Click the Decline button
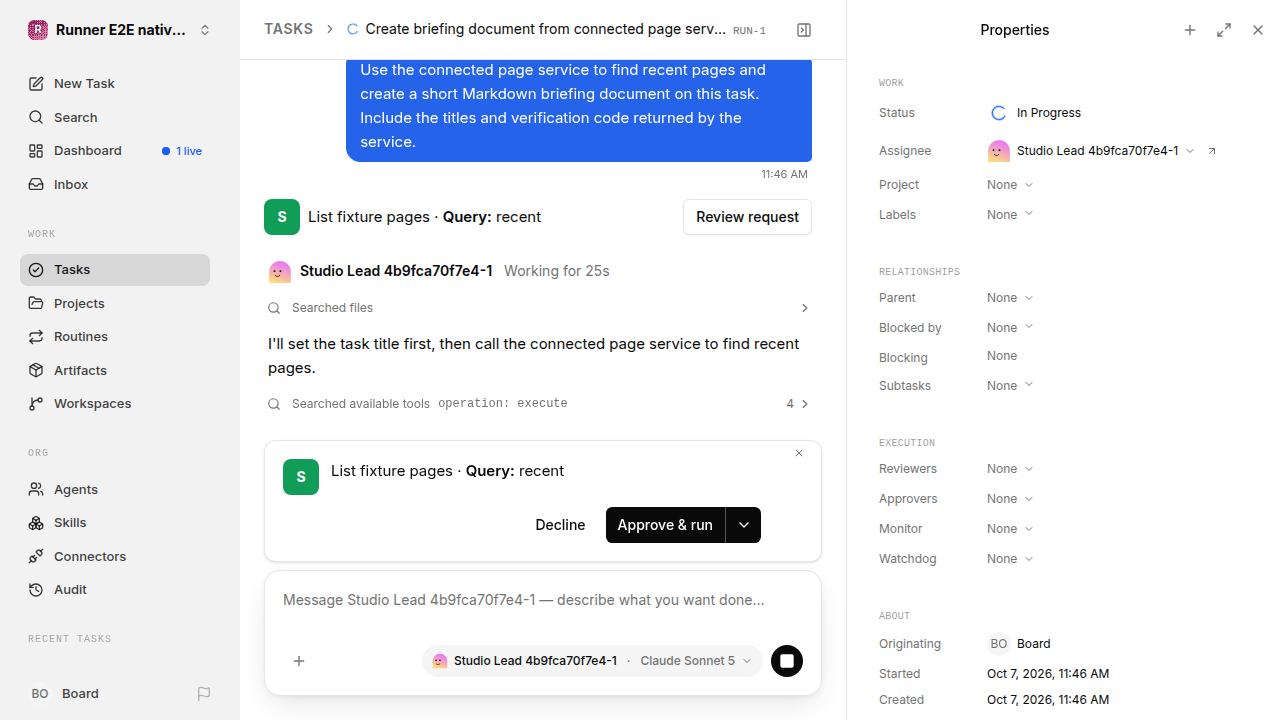 click(x=560, y=525)
